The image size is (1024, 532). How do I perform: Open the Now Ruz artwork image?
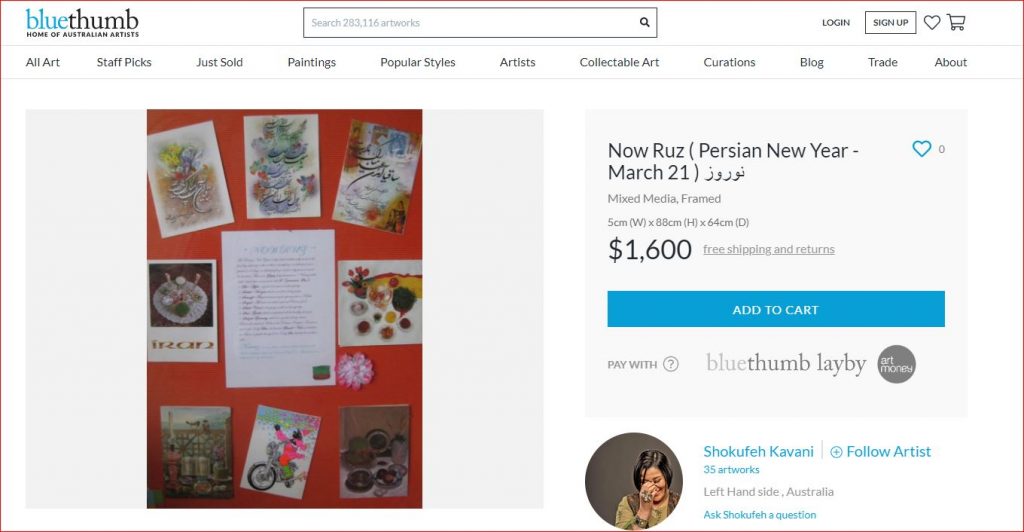coord(284,309)
